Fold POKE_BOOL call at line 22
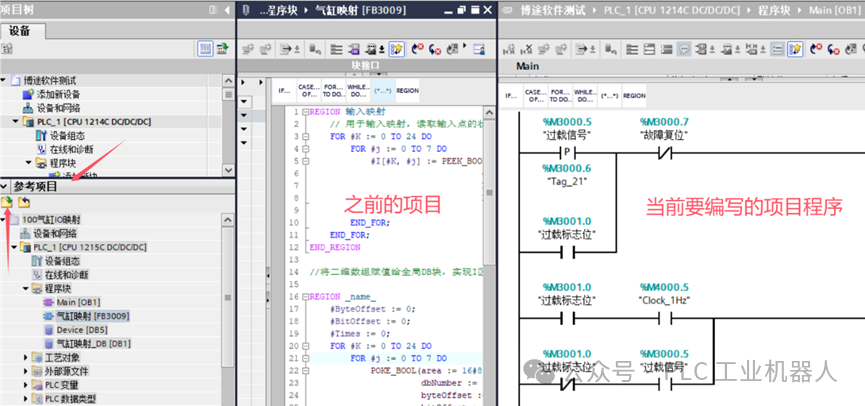 pos(306,371)
